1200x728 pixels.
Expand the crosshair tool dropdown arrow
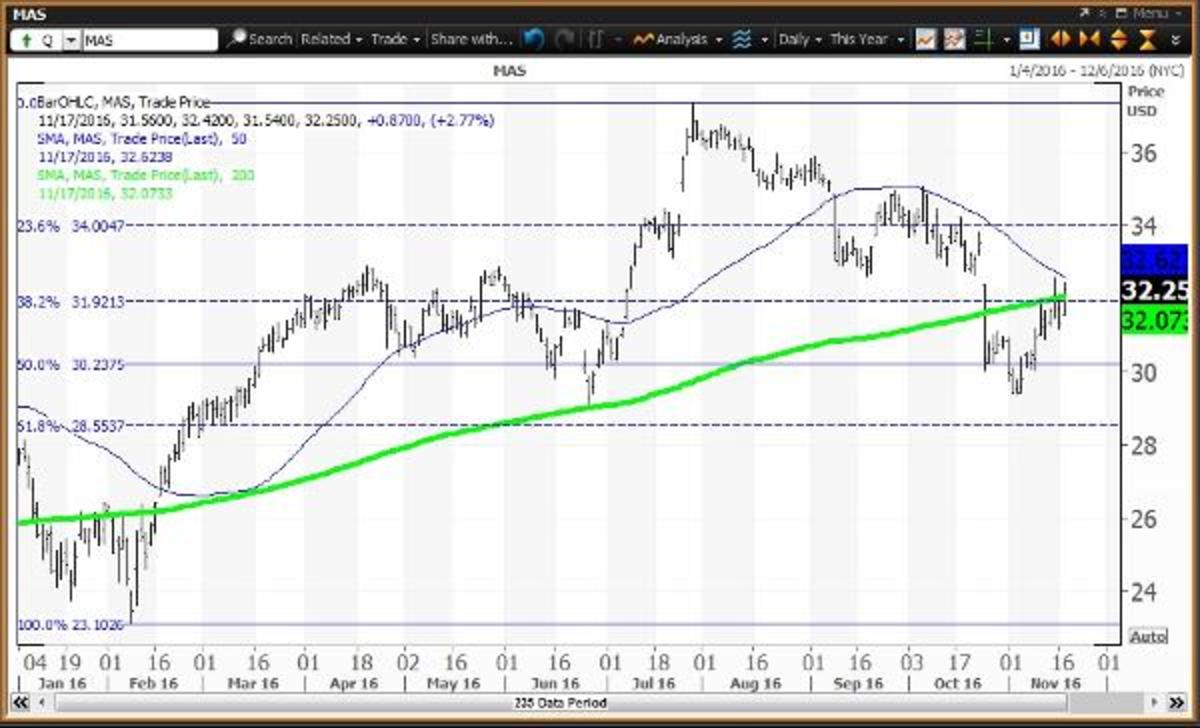(1006, 40)
